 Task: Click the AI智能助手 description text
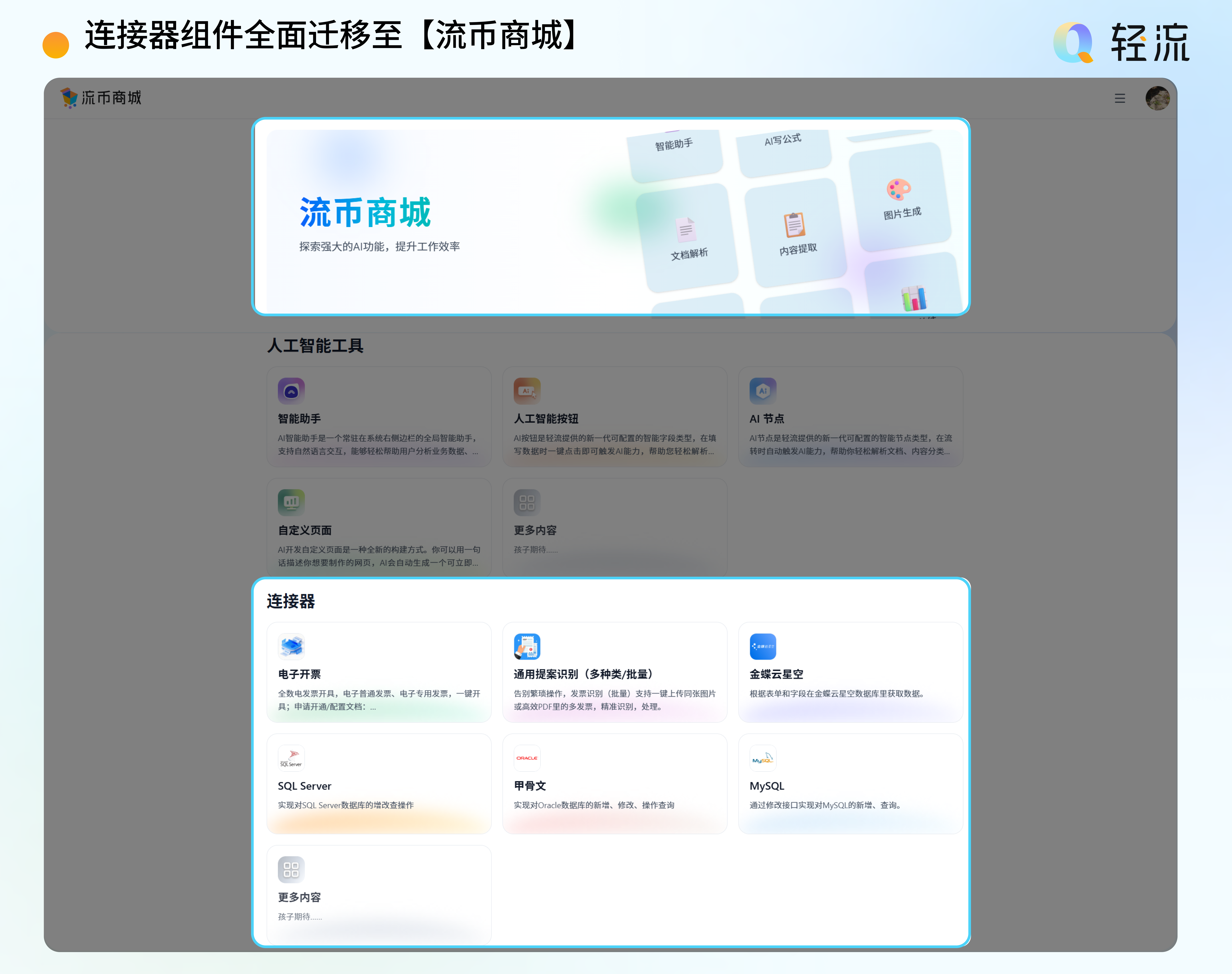point(379,445)
